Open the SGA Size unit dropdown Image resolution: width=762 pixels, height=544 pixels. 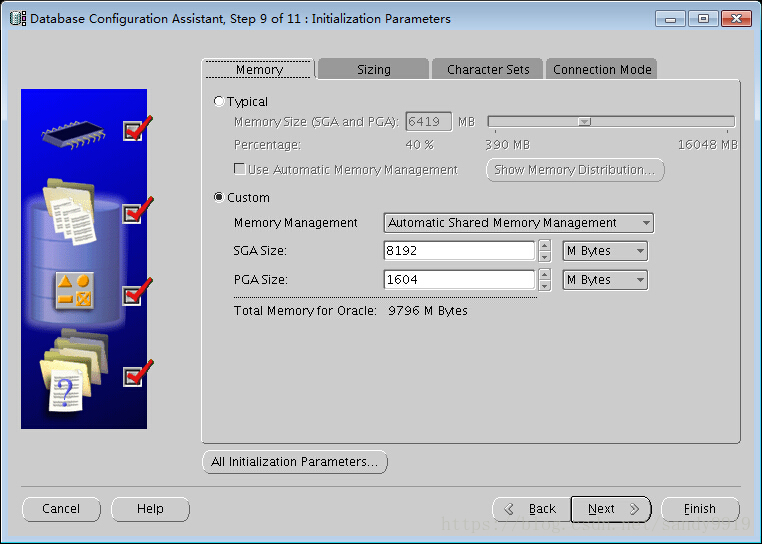pyautogui.click(x=605, y=251)
